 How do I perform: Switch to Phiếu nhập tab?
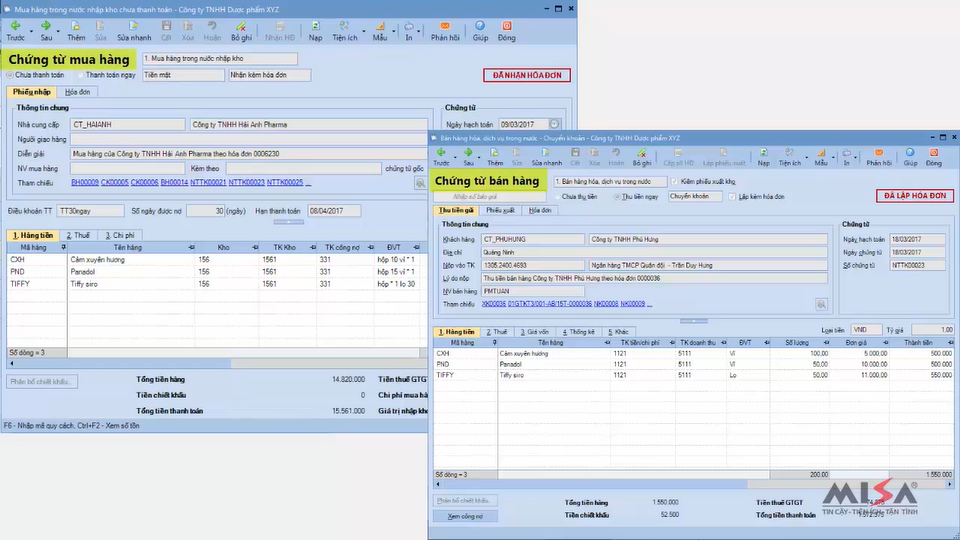[32, 92]
